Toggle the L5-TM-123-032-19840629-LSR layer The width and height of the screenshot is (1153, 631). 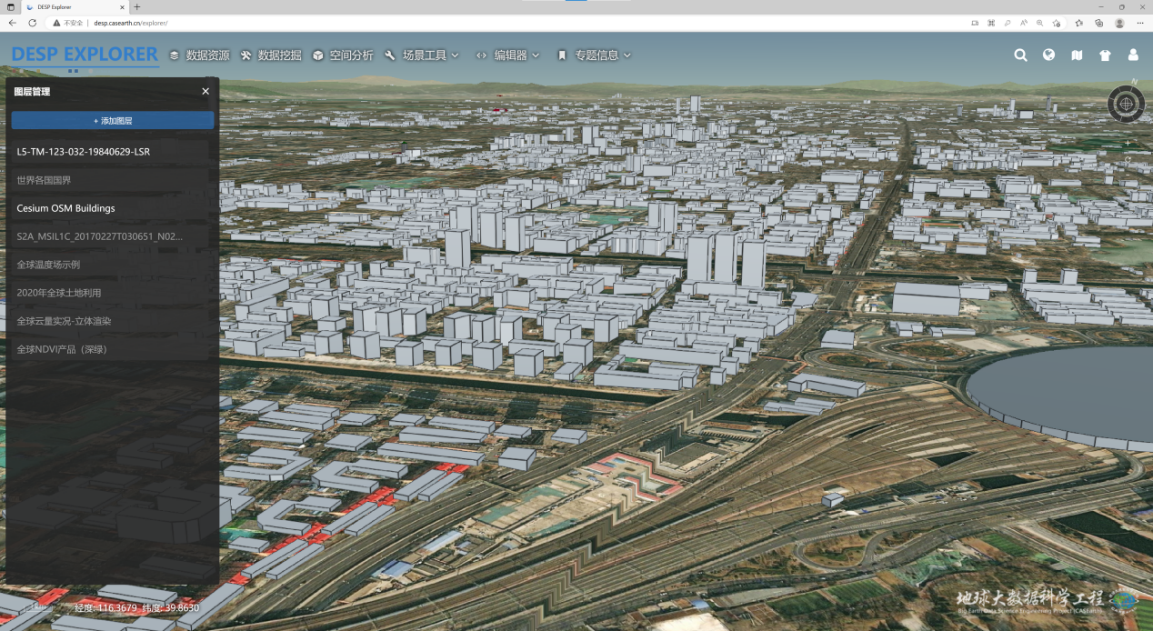[83, 152]
